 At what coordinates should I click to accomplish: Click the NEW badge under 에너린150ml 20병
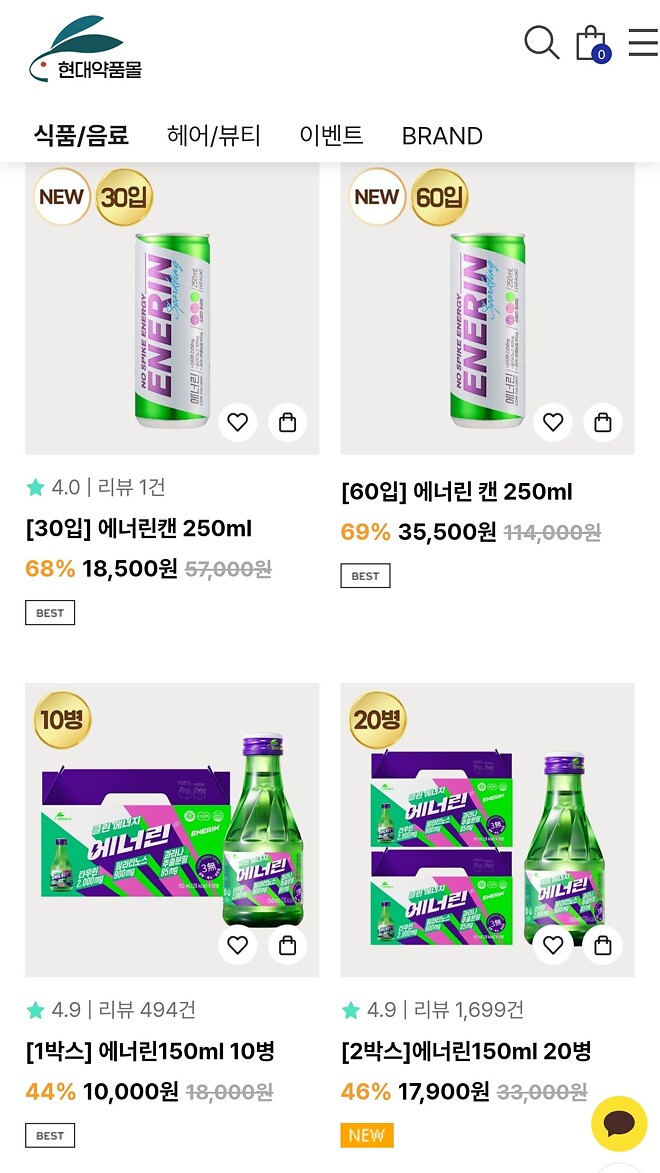(367, 1135)
